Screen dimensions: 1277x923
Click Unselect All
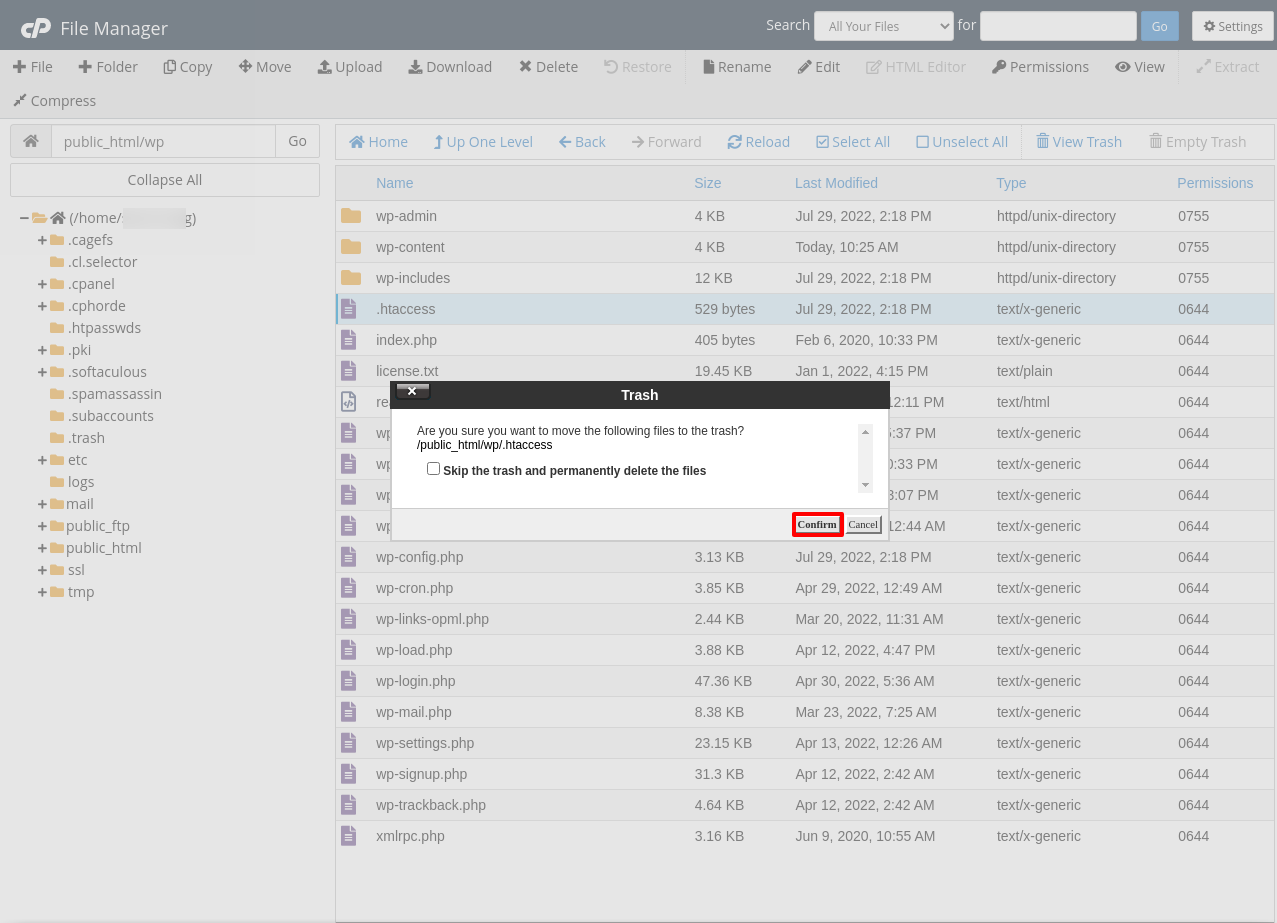[x=962, y=142]
